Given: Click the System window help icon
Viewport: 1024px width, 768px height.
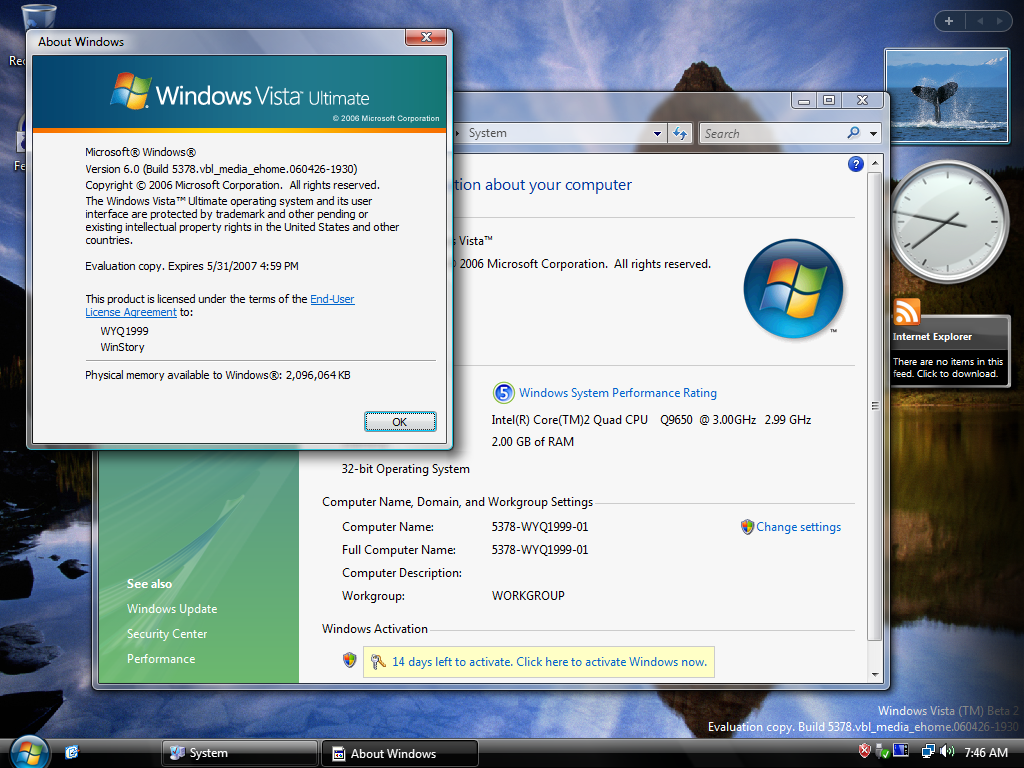Looking at the screenshot, I should pyautogui.click(x=856, y=164).
